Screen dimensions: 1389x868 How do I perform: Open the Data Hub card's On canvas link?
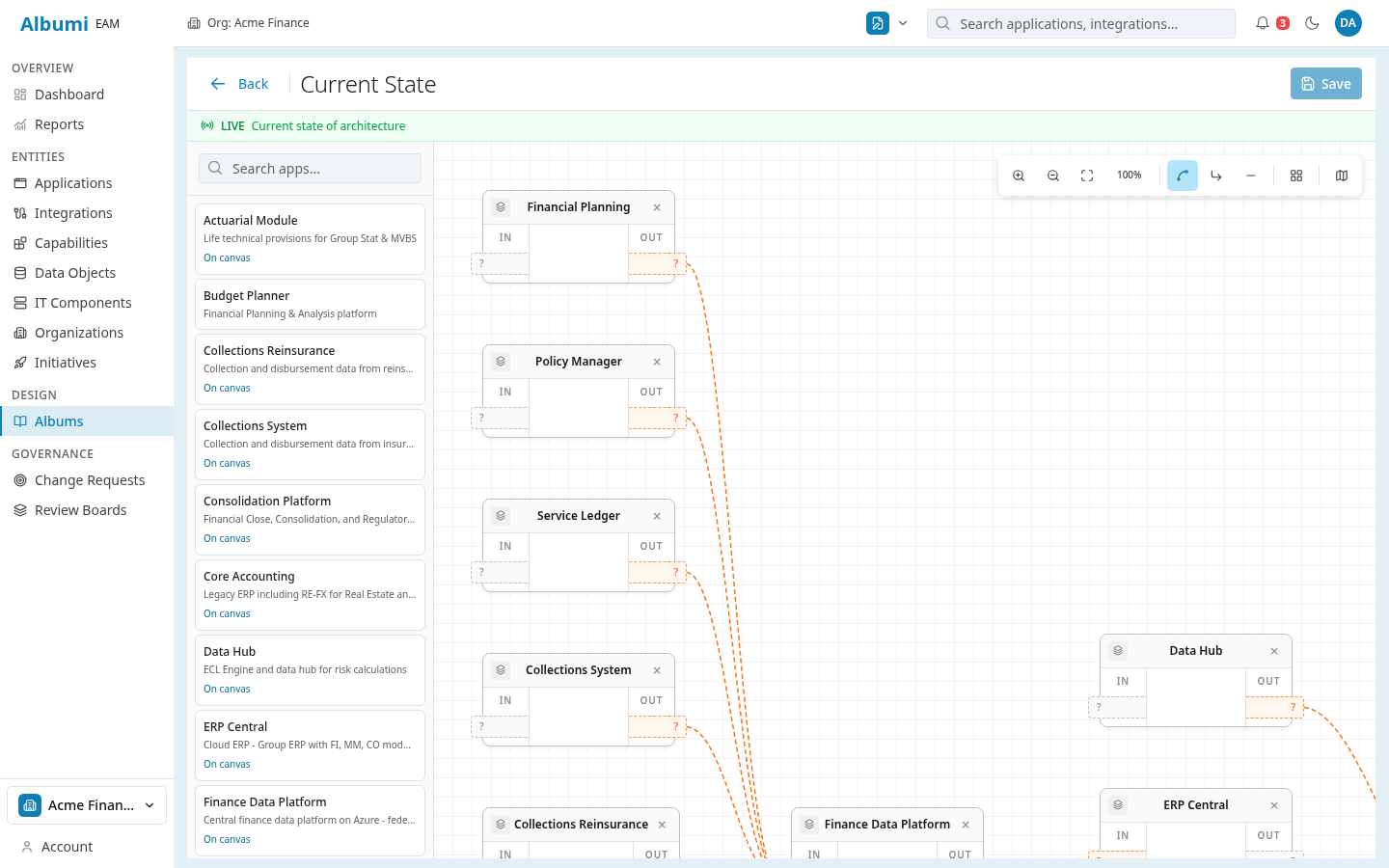[x=227, y=688]
